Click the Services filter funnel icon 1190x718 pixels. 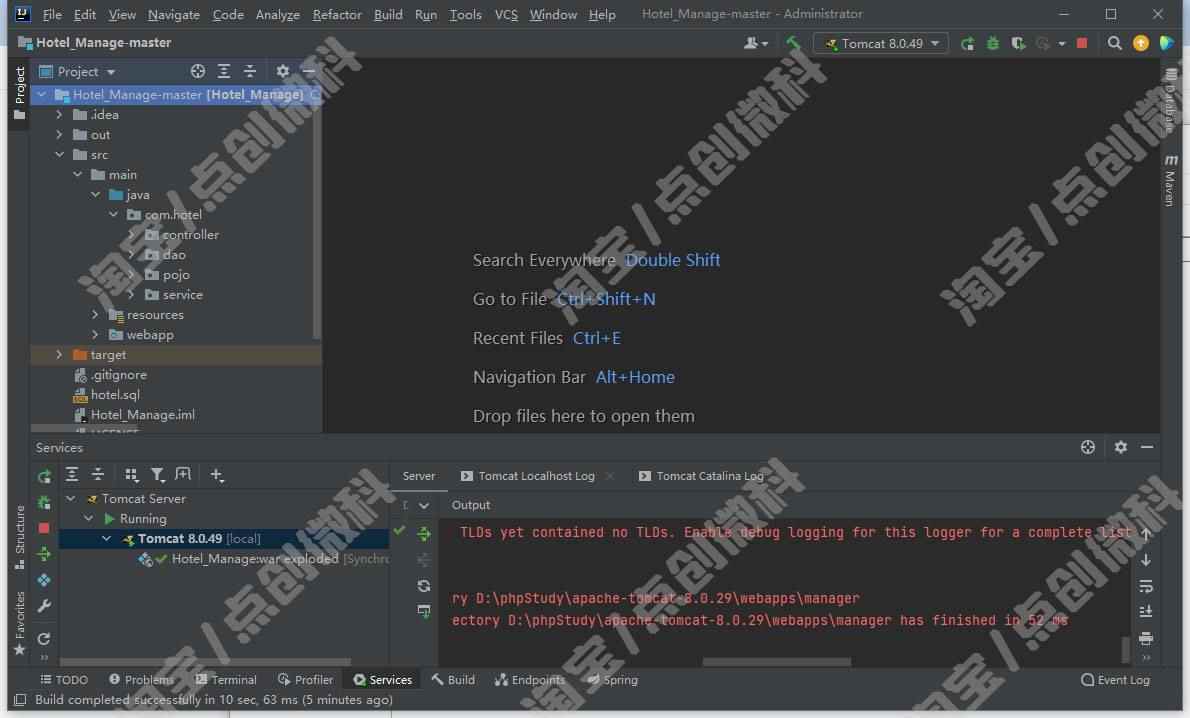[157, 474]
